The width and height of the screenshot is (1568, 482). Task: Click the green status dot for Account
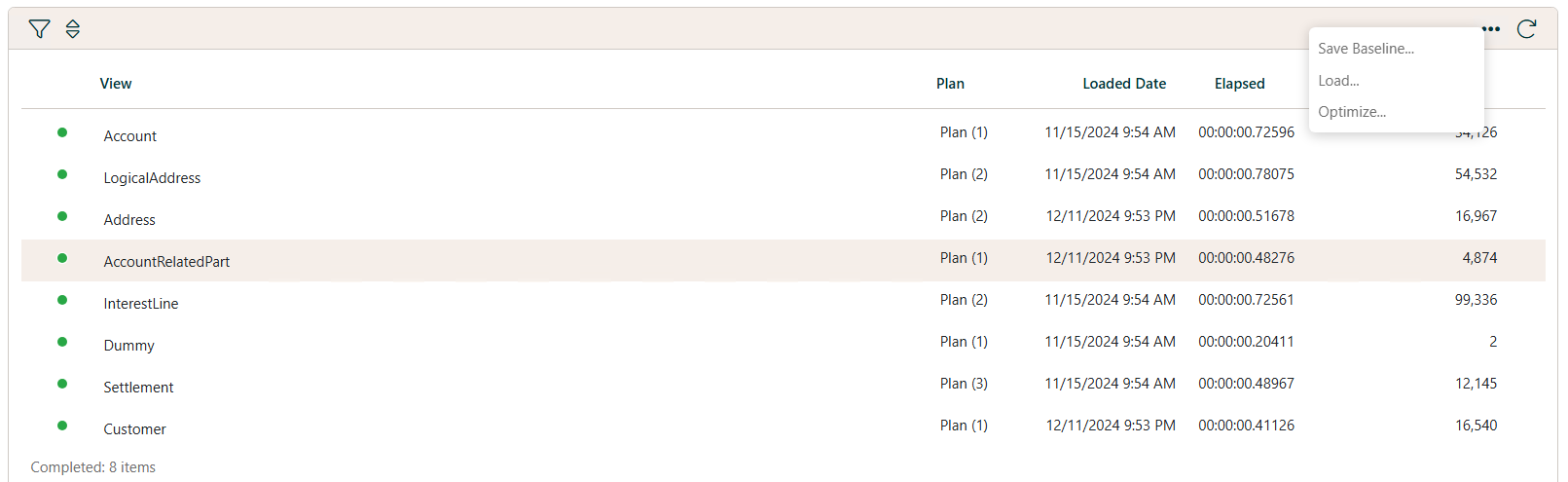pyautogui.click(x=62, y=132)
